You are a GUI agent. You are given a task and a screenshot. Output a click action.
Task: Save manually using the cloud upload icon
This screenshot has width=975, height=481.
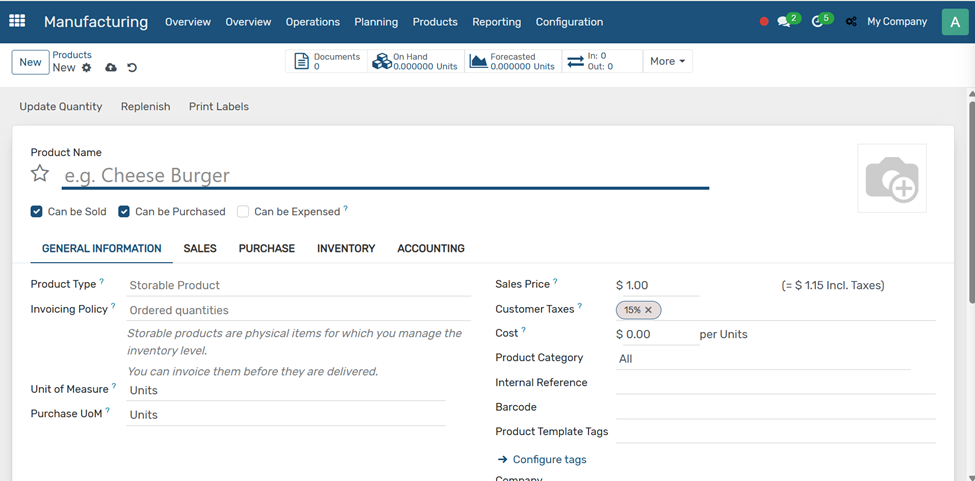[x=111, y=68]
